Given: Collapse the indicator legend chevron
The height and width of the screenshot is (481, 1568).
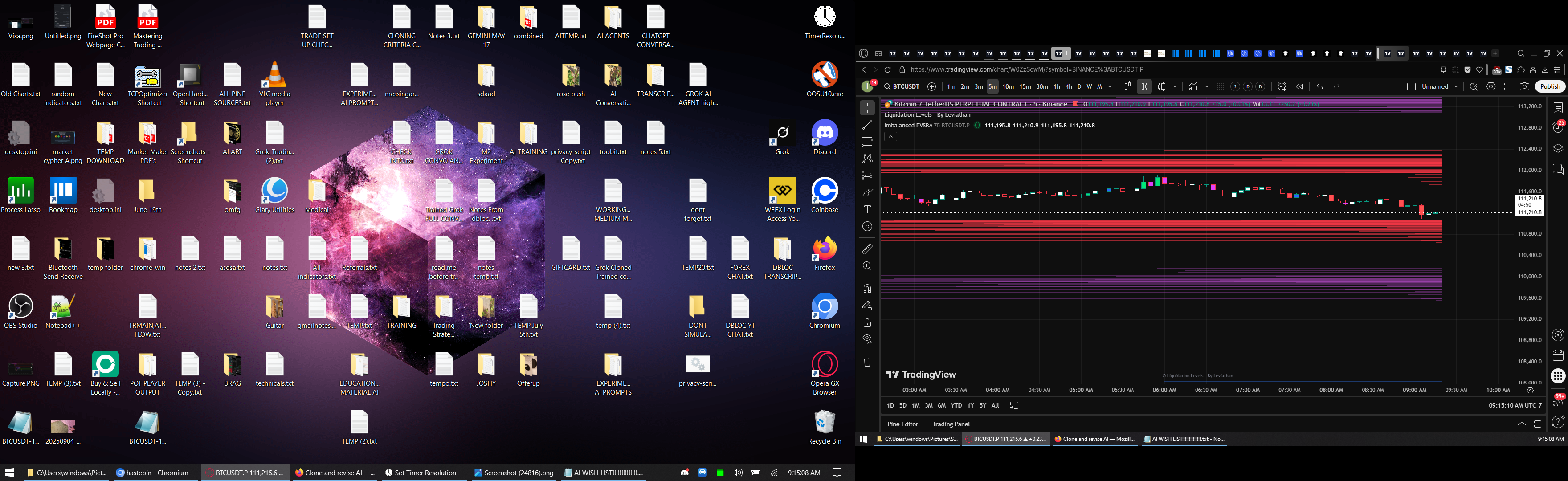Looking at the screenshot, I should 890,137.
